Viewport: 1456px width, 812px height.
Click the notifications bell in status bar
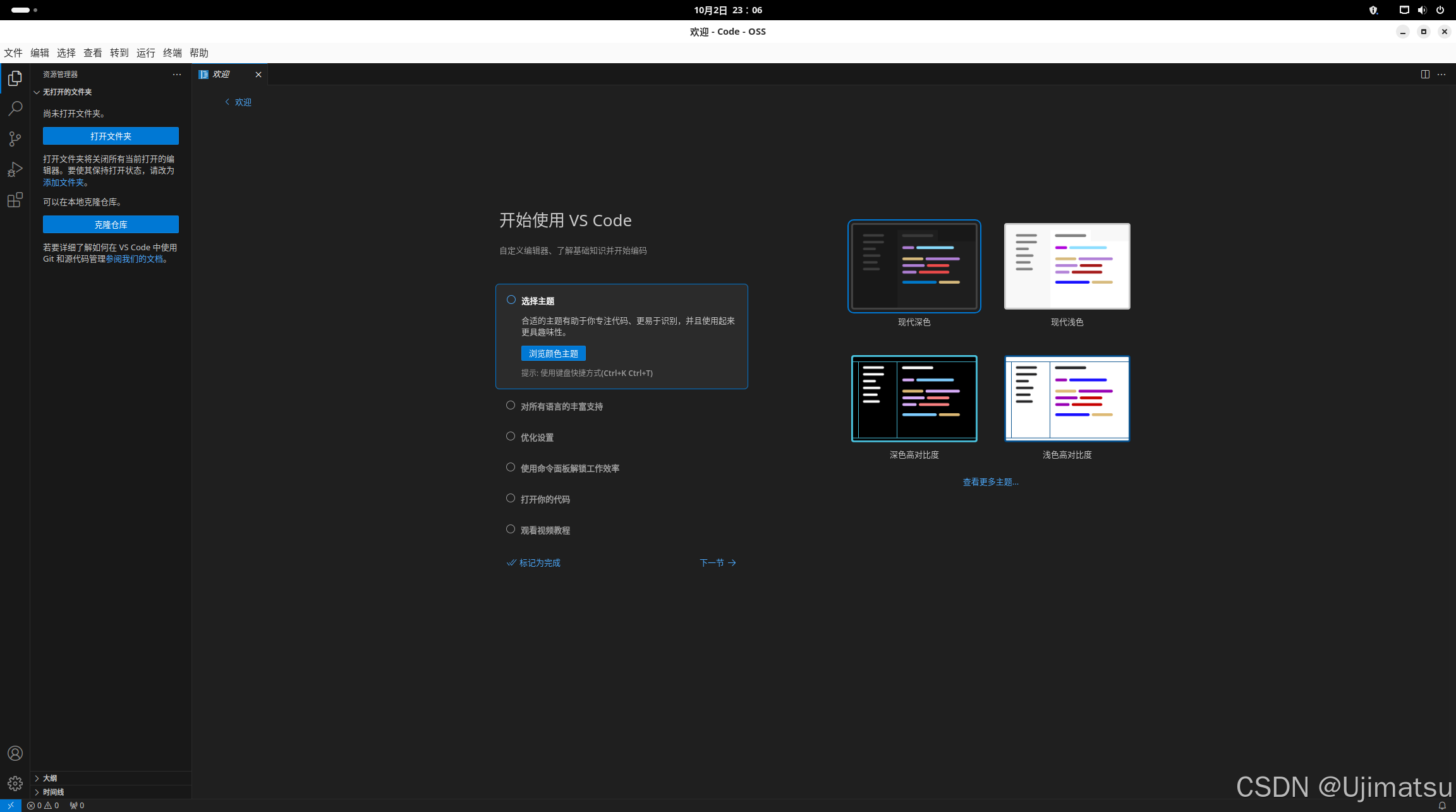[x=1442, y=806]
